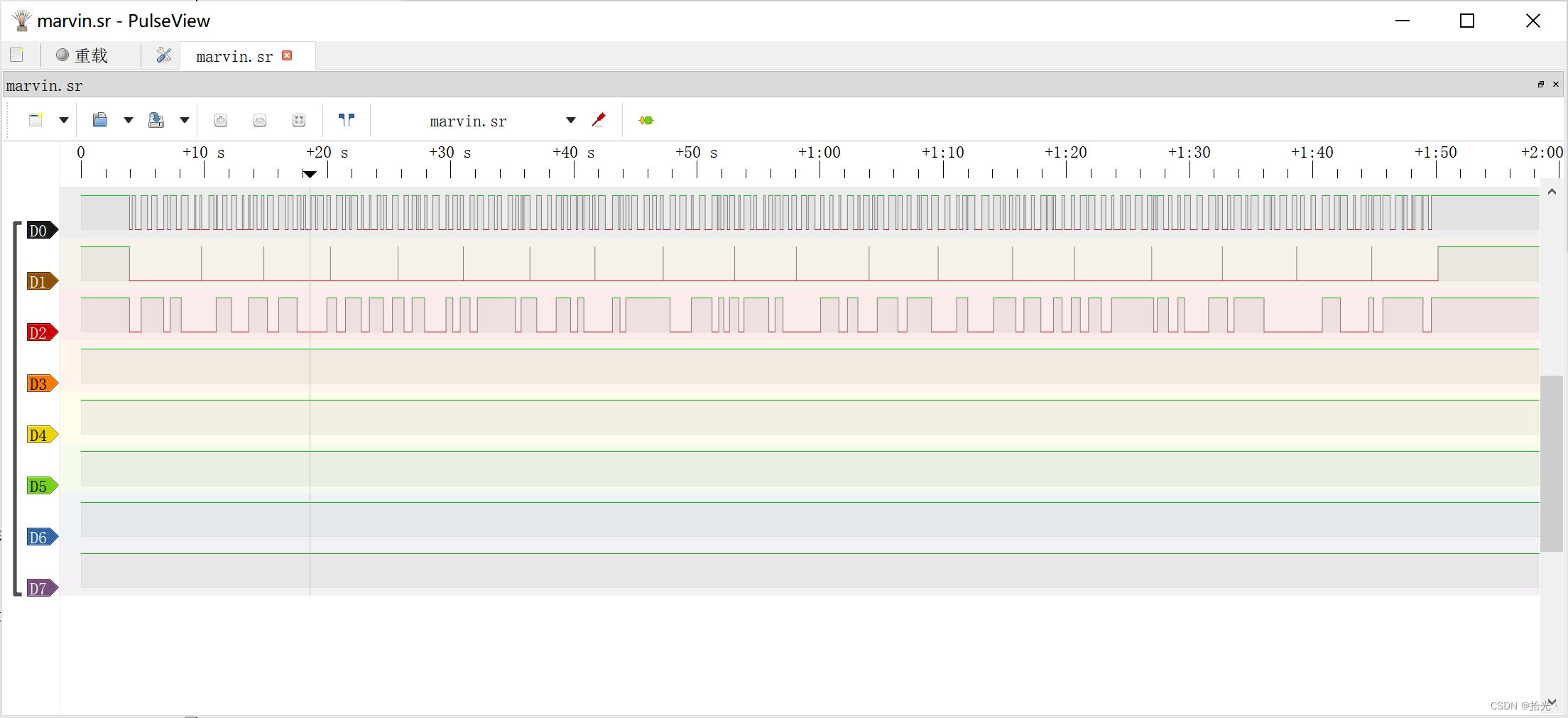Close the marvin.sr tab via red X
Image resolution: width=1568 pixels, height=718 pixels.
(287, 55)
